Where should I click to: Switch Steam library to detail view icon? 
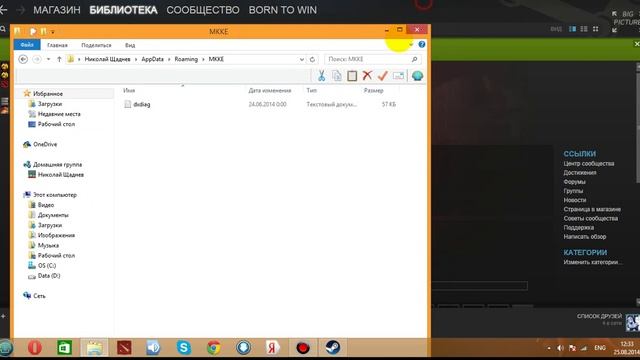coord(573,29)
